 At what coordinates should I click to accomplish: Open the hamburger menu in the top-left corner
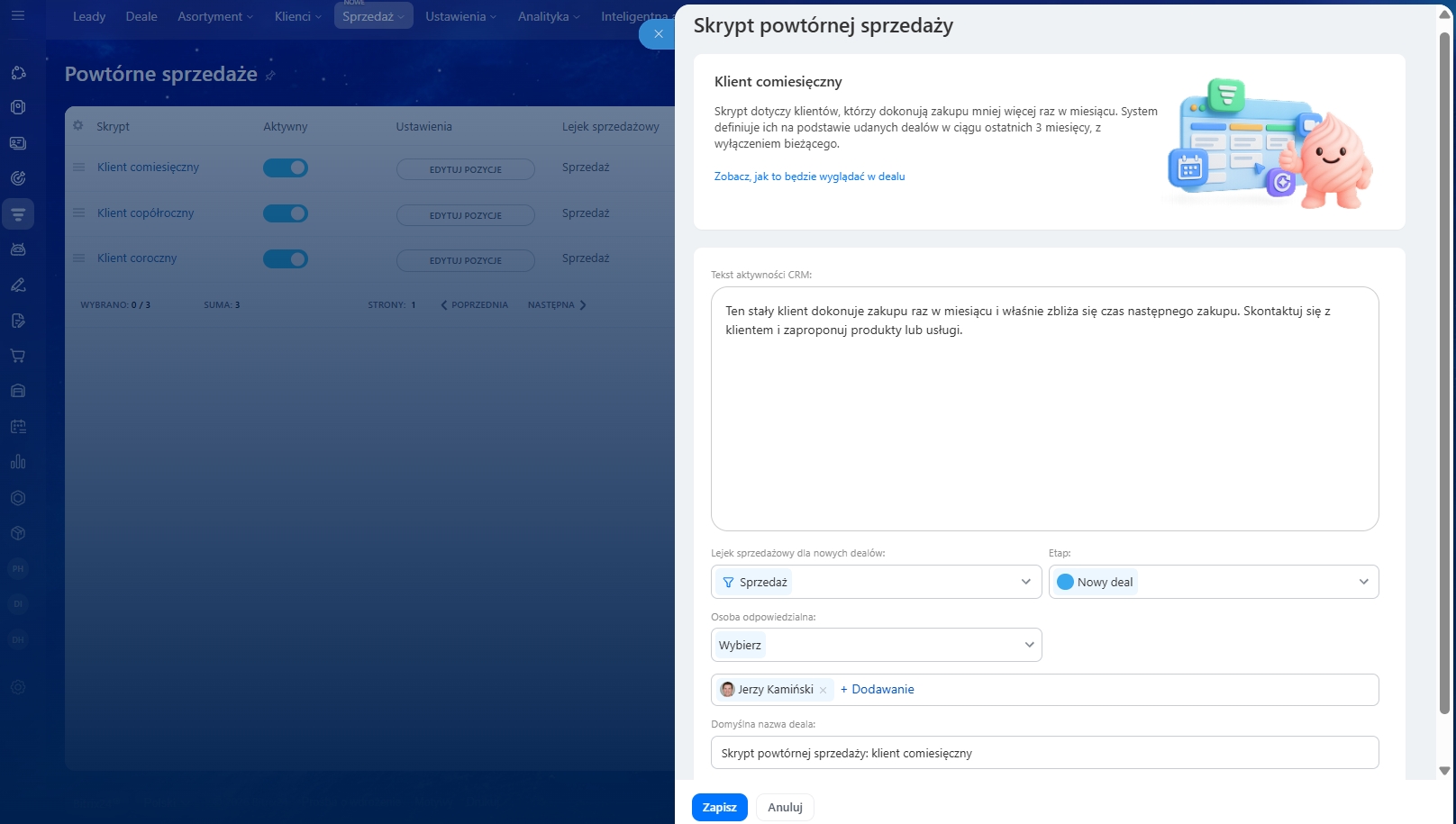pyautogui.click(x=18, y=16)
